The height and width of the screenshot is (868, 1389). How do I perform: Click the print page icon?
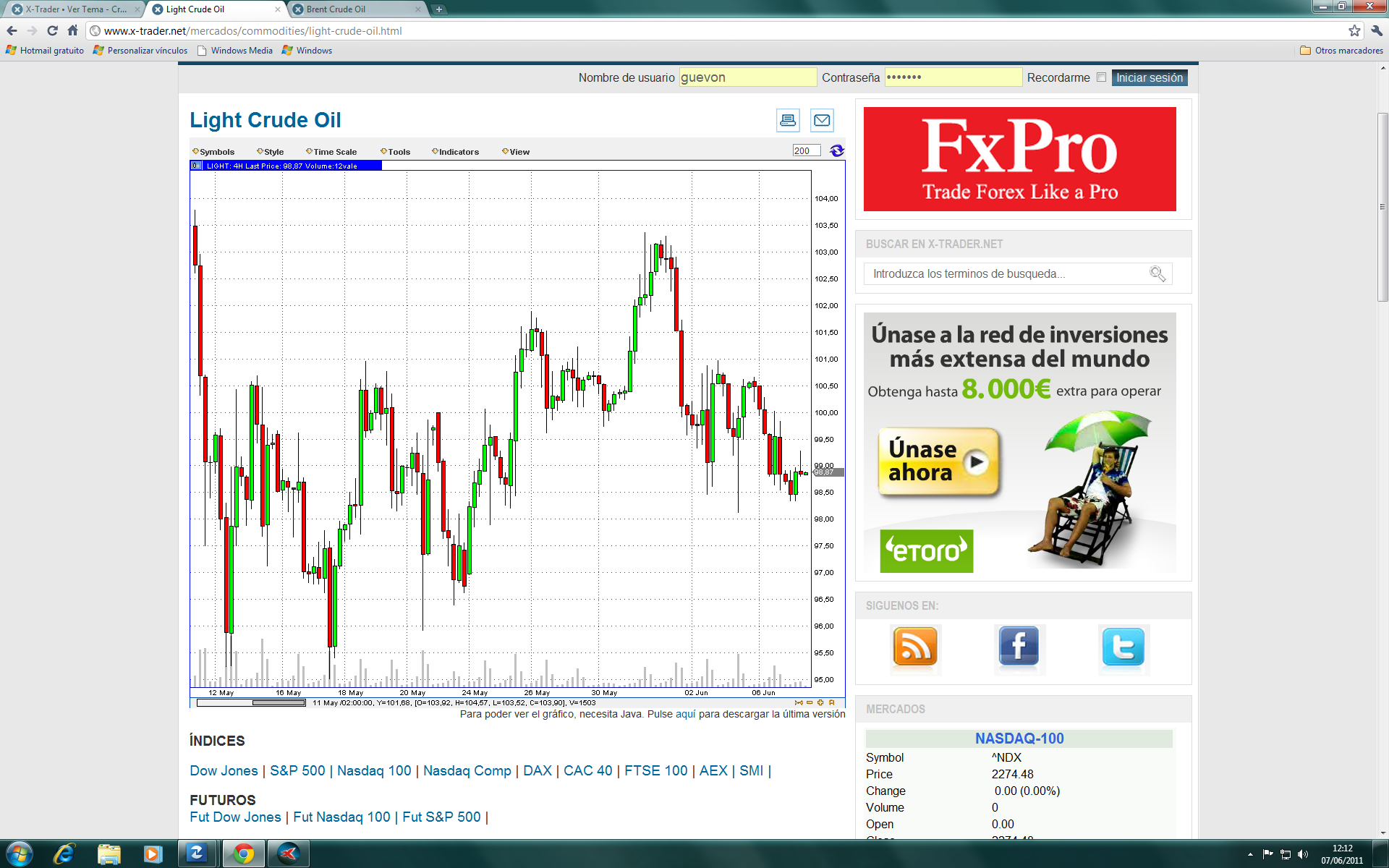(788, 120)
